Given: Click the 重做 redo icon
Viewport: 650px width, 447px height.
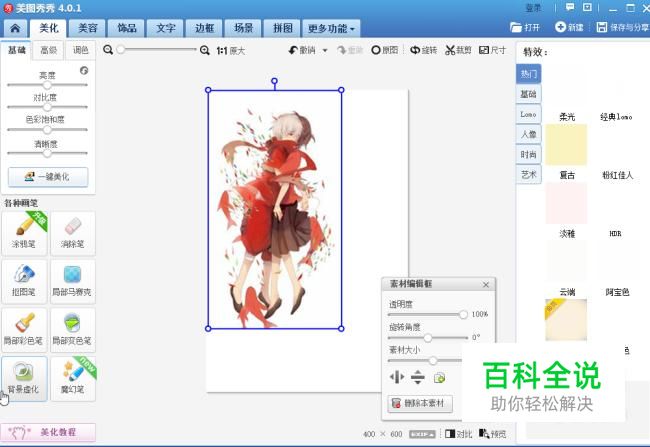Looking at the screenshot, I should click(x=342, y=50).
